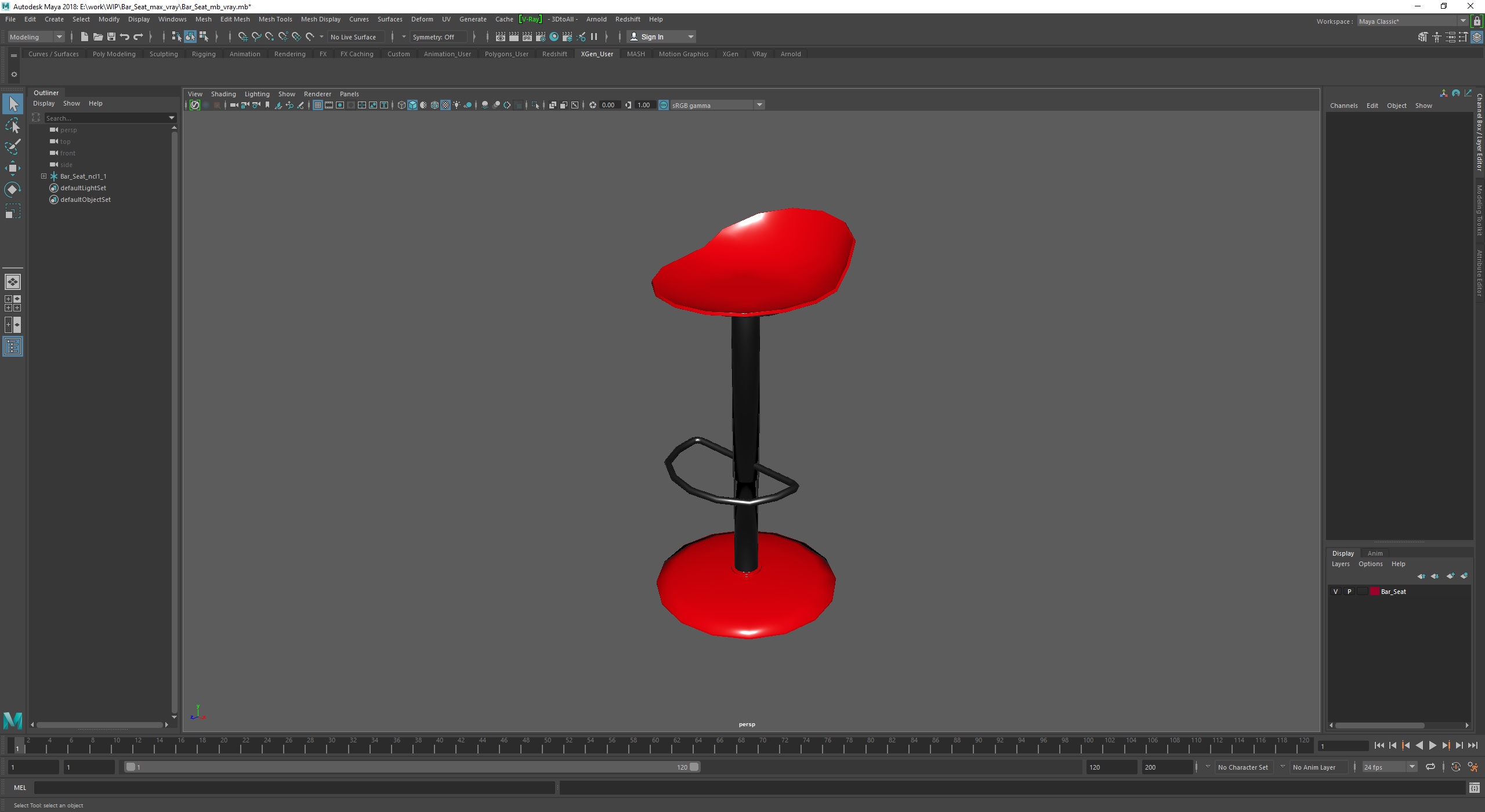The image size is (1485, 812).
Task: Choose the Scale tool in toolbox
Action: coord(13,211)
